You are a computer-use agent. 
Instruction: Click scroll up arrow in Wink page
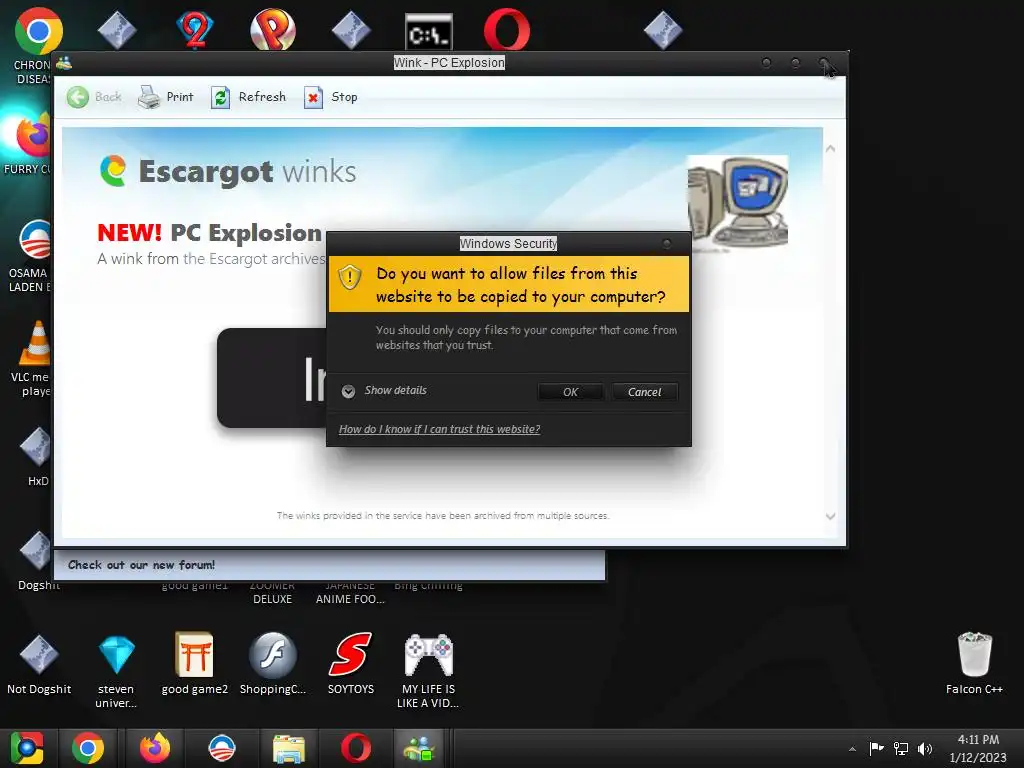[830, 149]
